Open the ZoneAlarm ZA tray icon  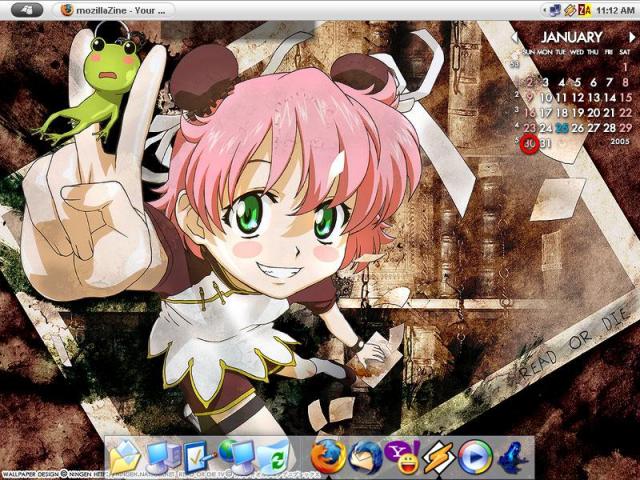pos(584,10)
